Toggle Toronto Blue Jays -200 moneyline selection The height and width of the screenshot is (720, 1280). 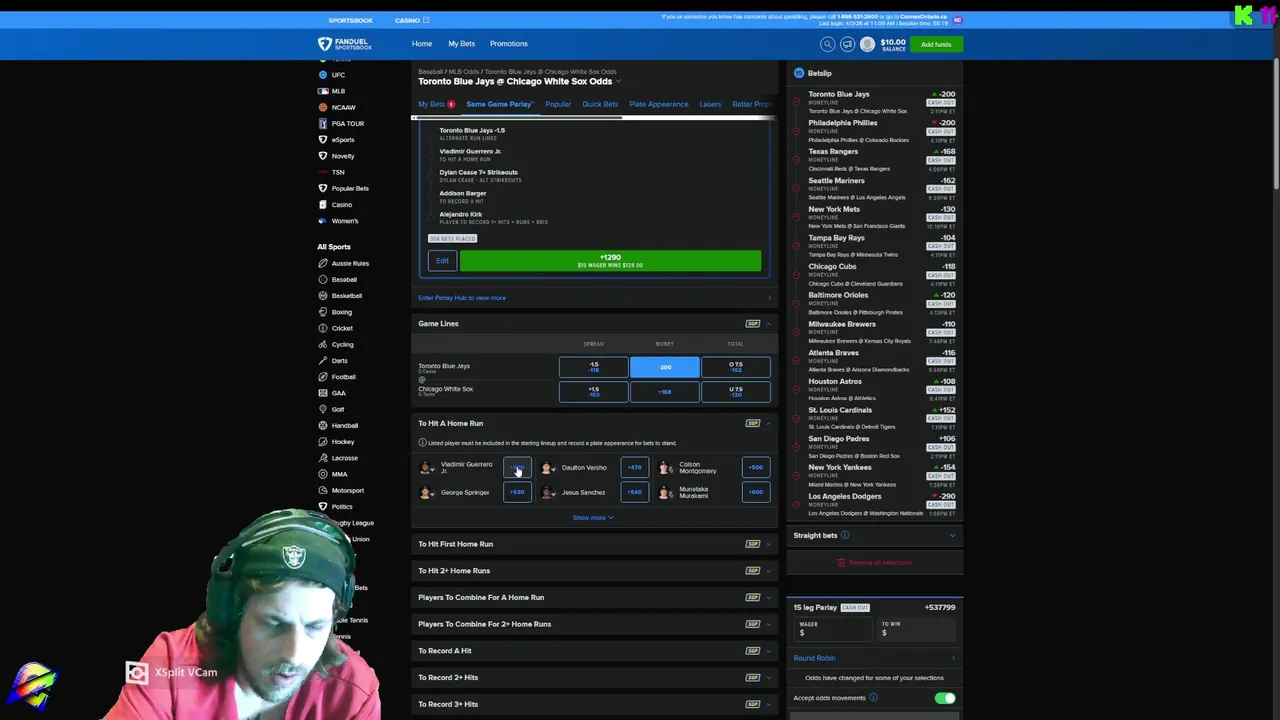coord(664,367)
